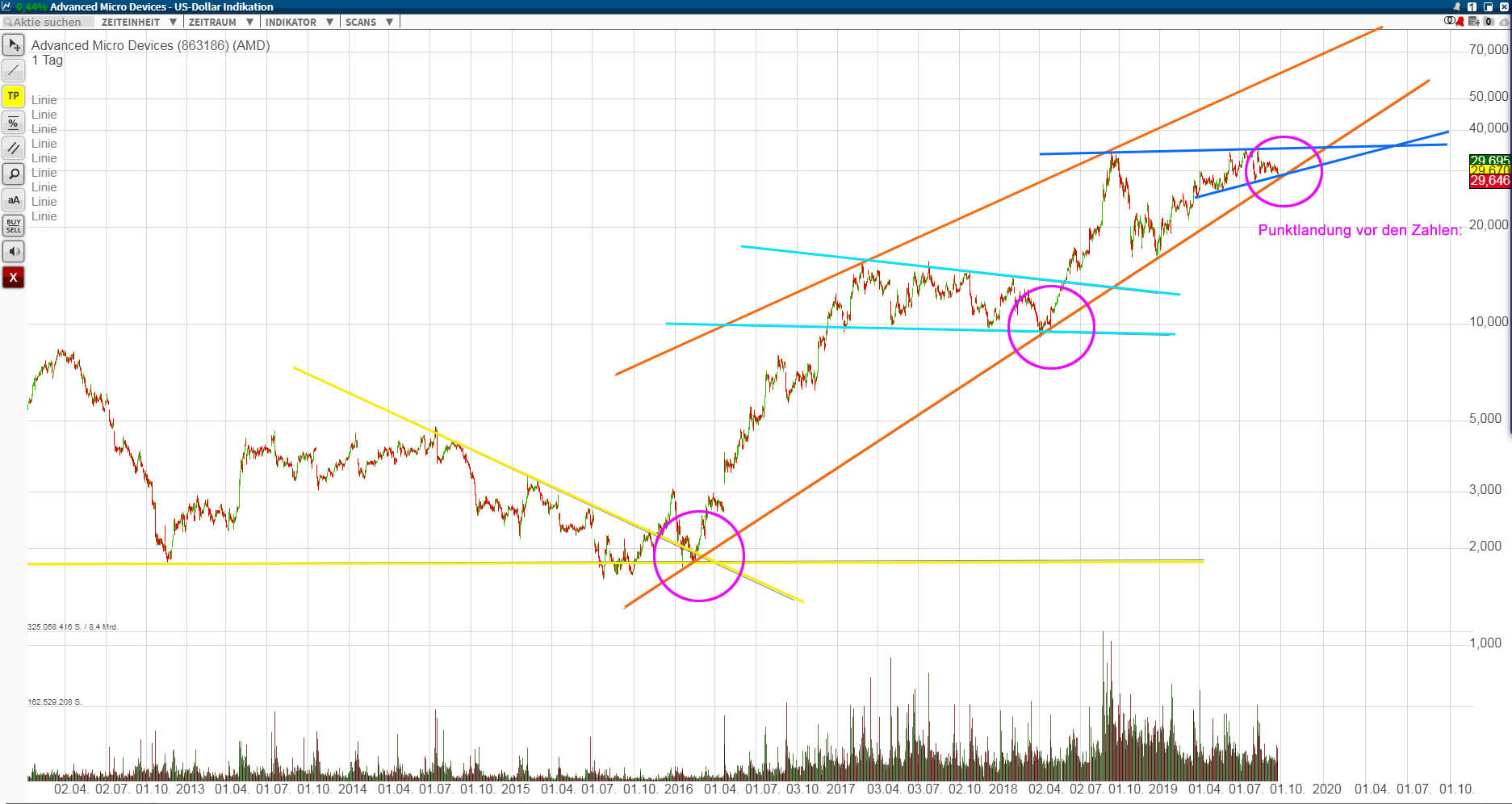The image size is (1512, 804).
Task: Click the linked circles icon
Action: pyautogui.click(x=1449, y=21)
